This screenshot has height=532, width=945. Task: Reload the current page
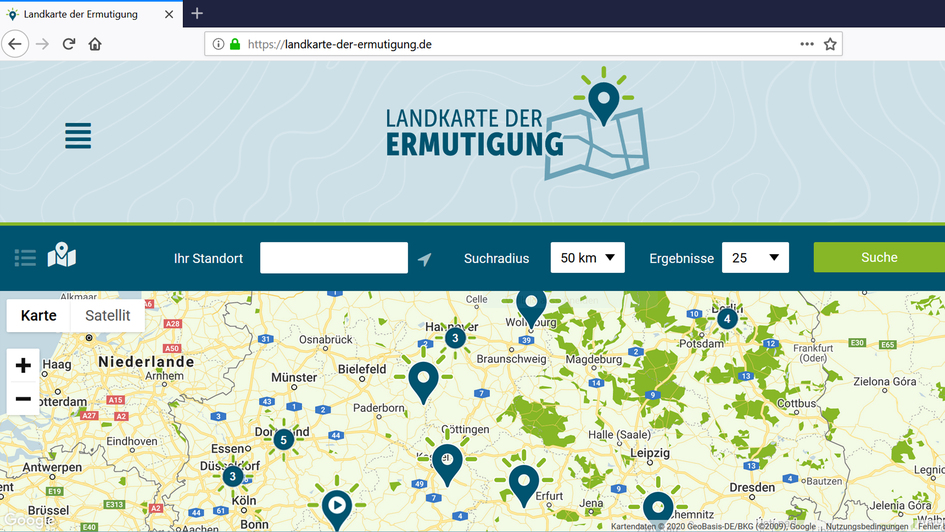(x=69, y=44)
